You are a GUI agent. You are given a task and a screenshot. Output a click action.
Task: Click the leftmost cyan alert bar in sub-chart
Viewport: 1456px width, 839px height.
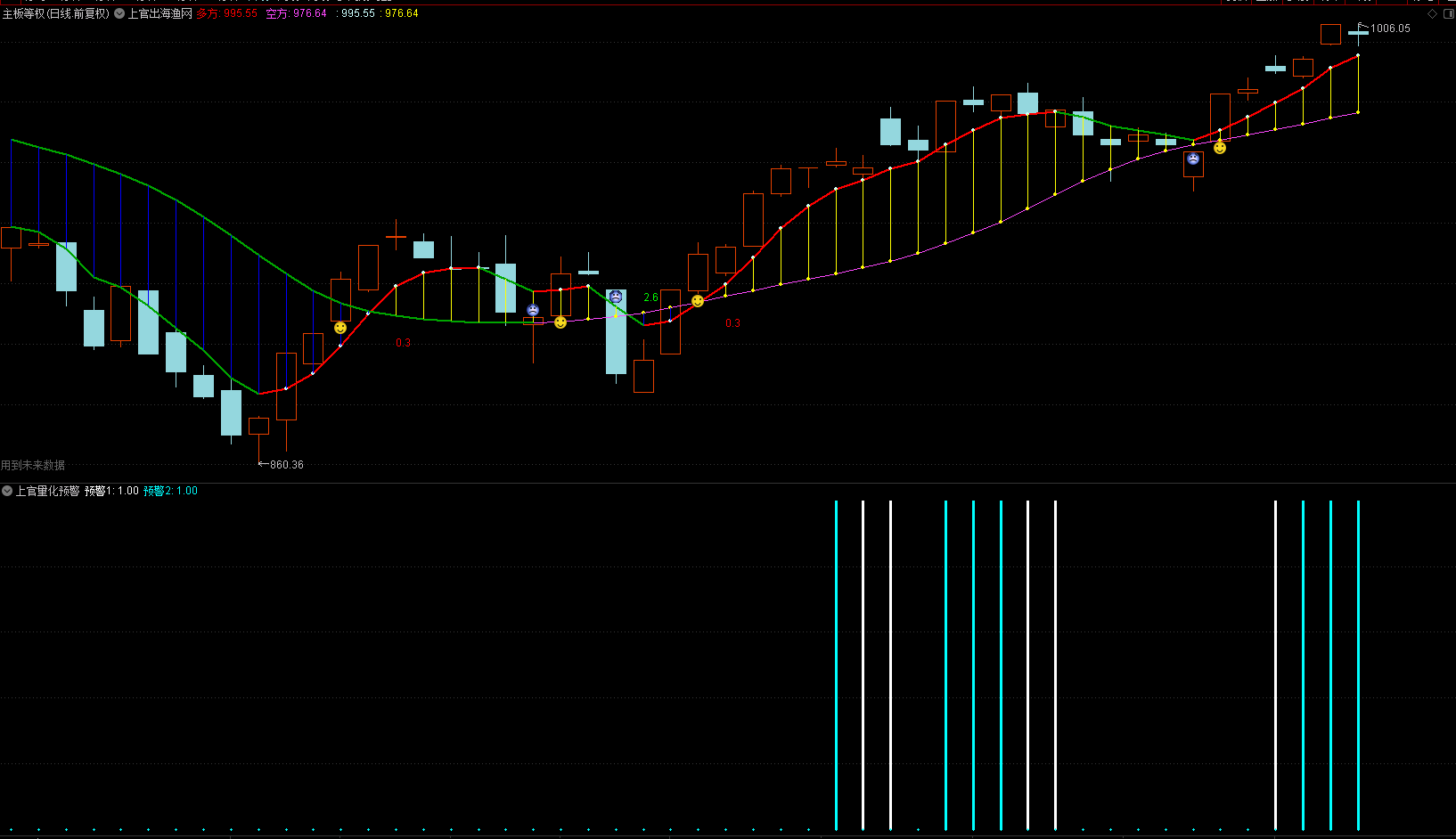pos(836,664)
